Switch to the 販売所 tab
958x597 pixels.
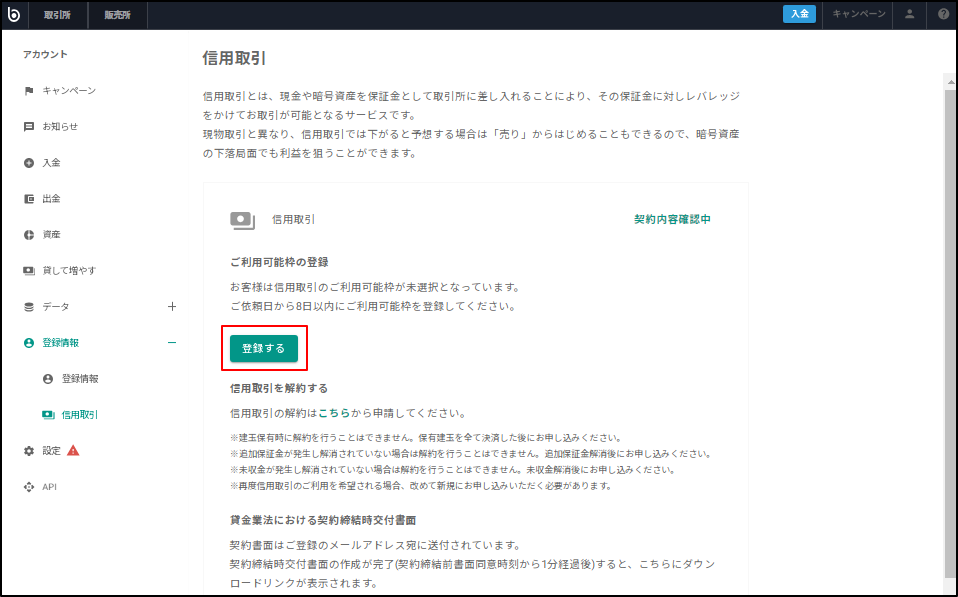[x=117, y=14]
